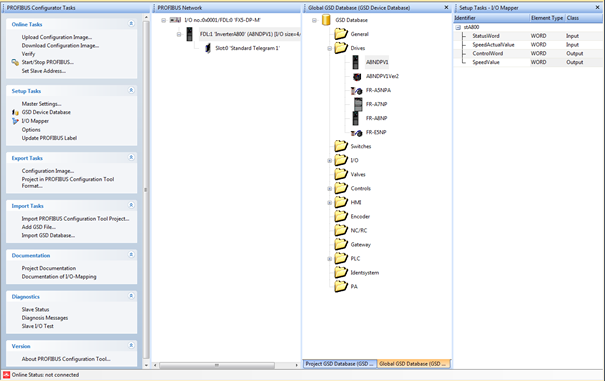Image resolution: width=605 pixels, height=381 pixels.
Task: Collapse the Setup Tasks section chevron
Action: click(131, 90)
